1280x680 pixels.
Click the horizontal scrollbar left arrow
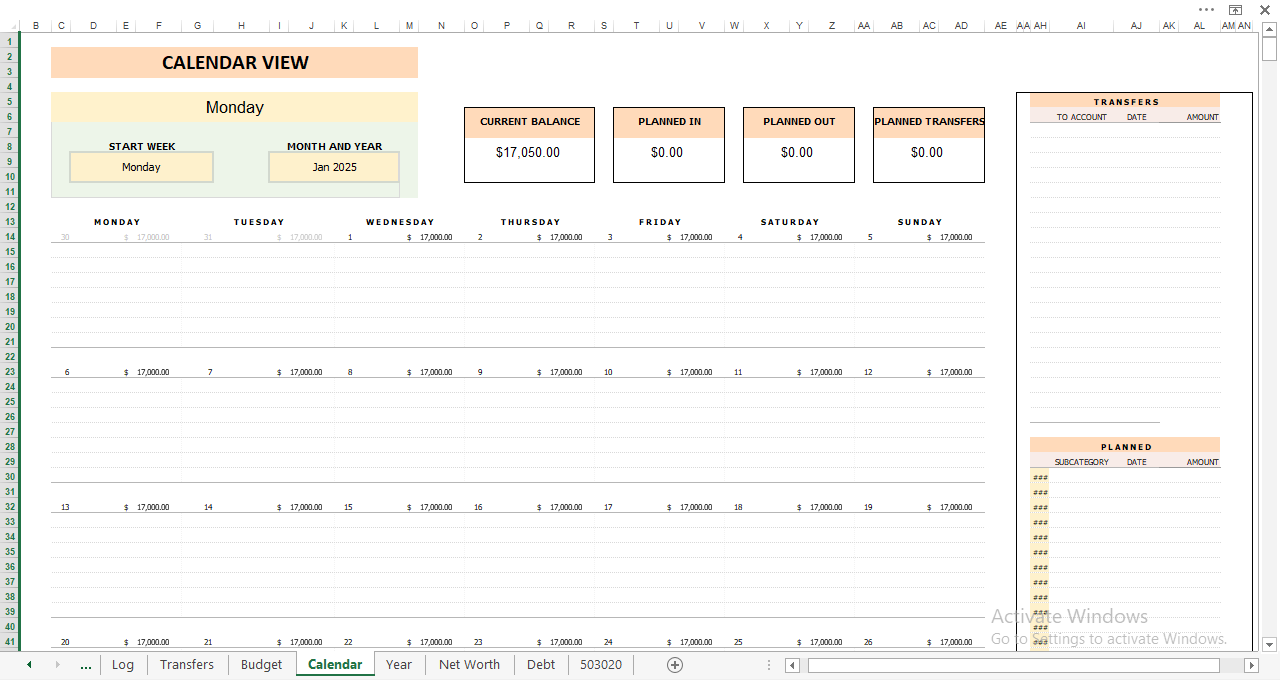791,664
